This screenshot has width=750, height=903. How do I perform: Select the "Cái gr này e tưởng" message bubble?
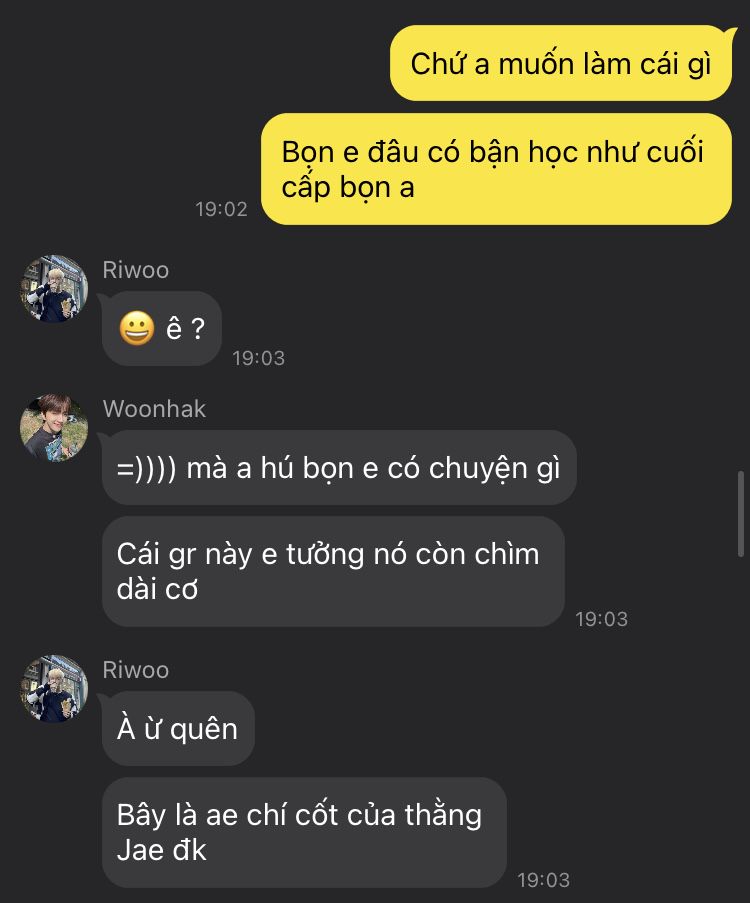[333, 572]
